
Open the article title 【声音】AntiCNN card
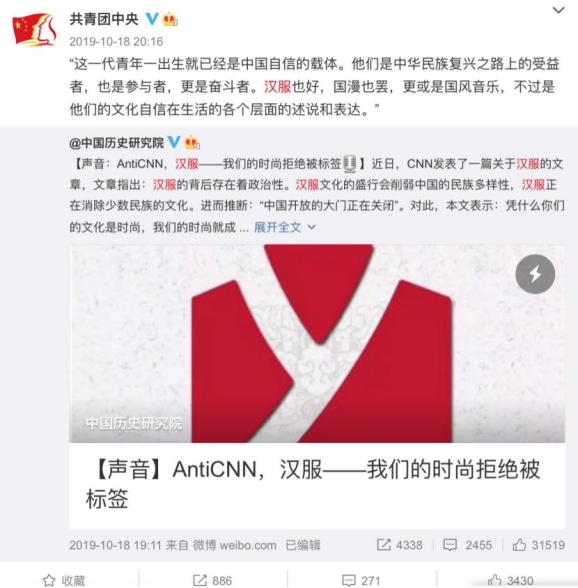[317, 485]
